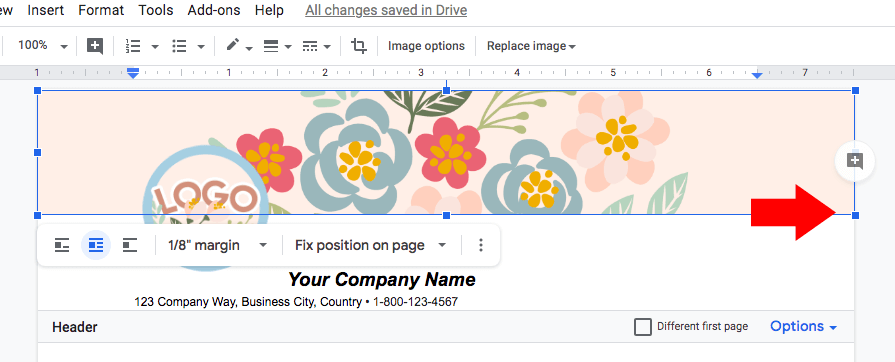Click the top-left image resize handle
Image resolution: width=895 pixels, height=362 pixels.
[x=38, y=90]
